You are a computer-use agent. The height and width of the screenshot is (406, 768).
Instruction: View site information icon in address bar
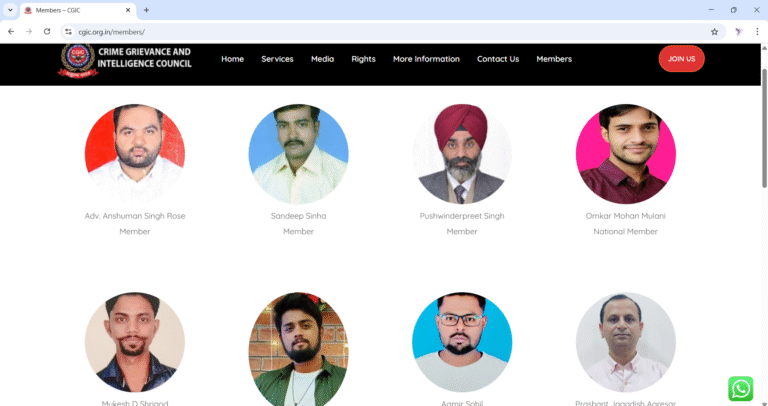(x=68, y=31)
